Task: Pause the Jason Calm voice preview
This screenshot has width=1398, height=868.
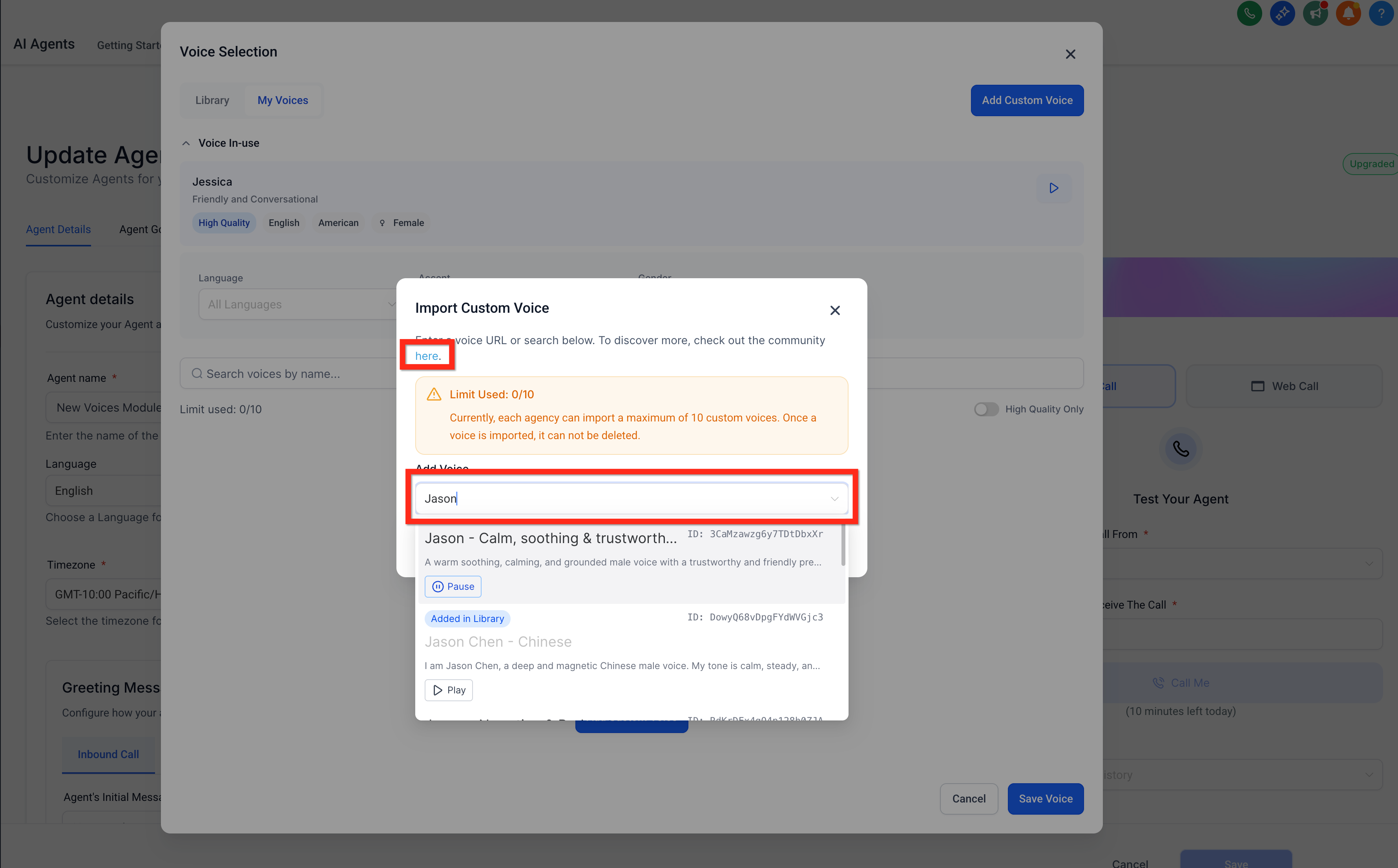Action: [453, 586]
